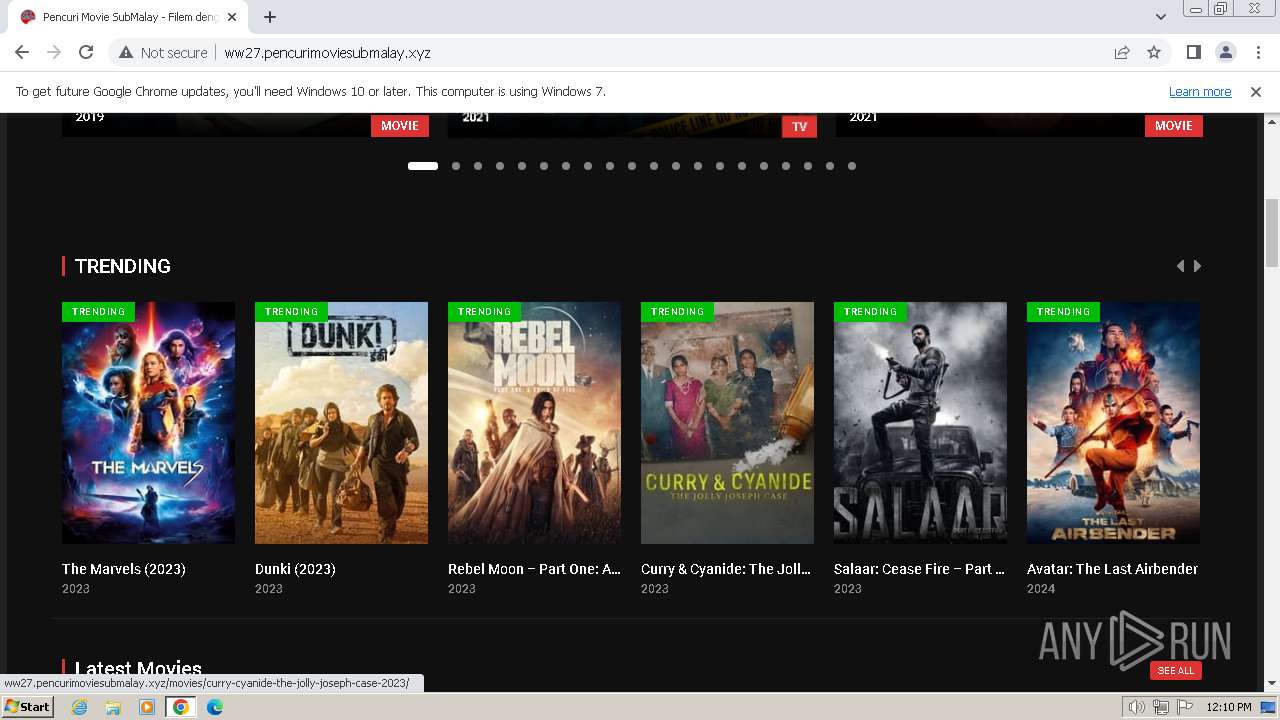Click the TRENDING badge on Dunki poster
Screen dimensions: 1280x720
coord(291,312)
